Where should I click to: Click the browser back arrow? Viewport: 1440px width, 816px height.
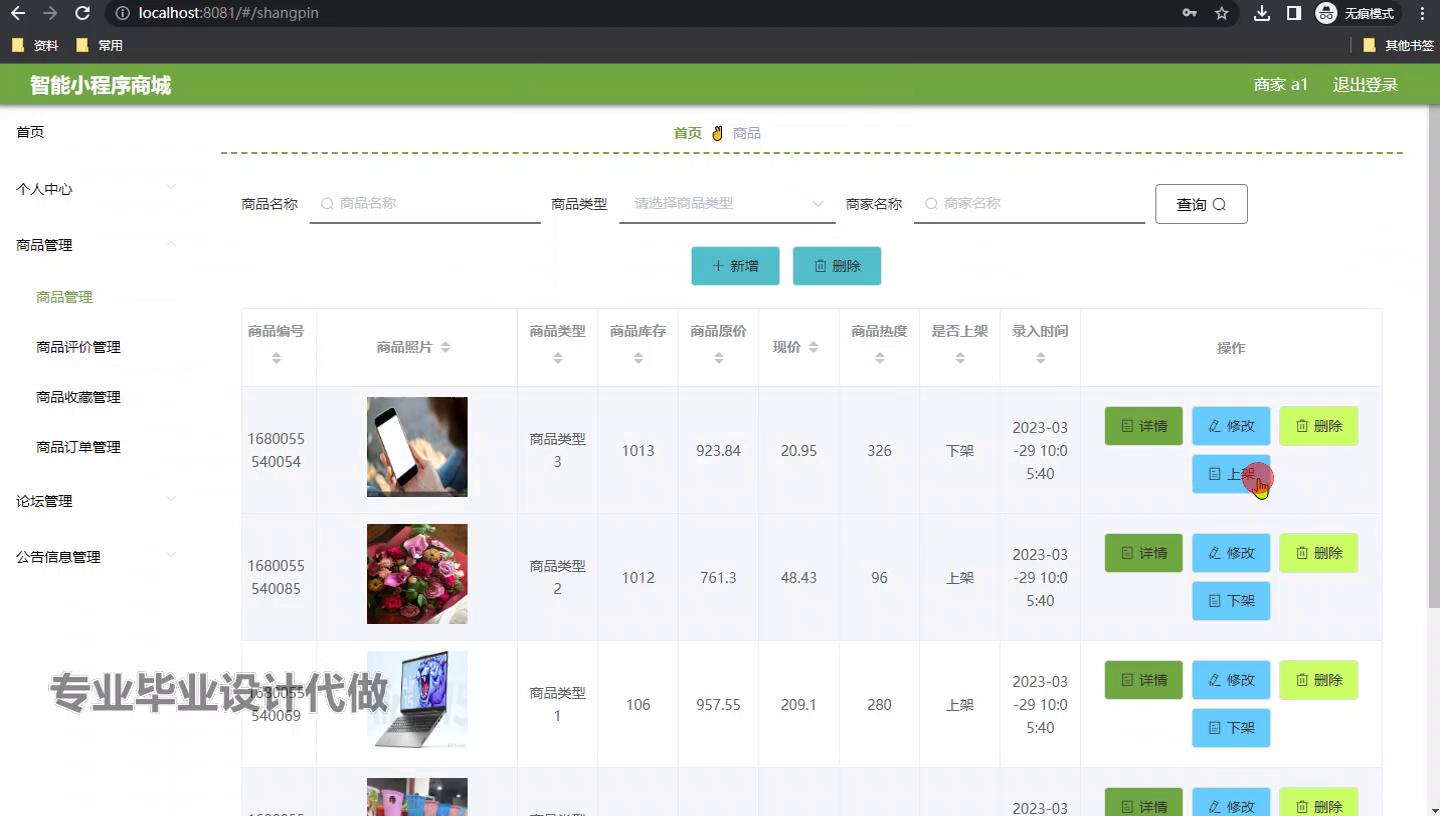[x=18, y=13]
